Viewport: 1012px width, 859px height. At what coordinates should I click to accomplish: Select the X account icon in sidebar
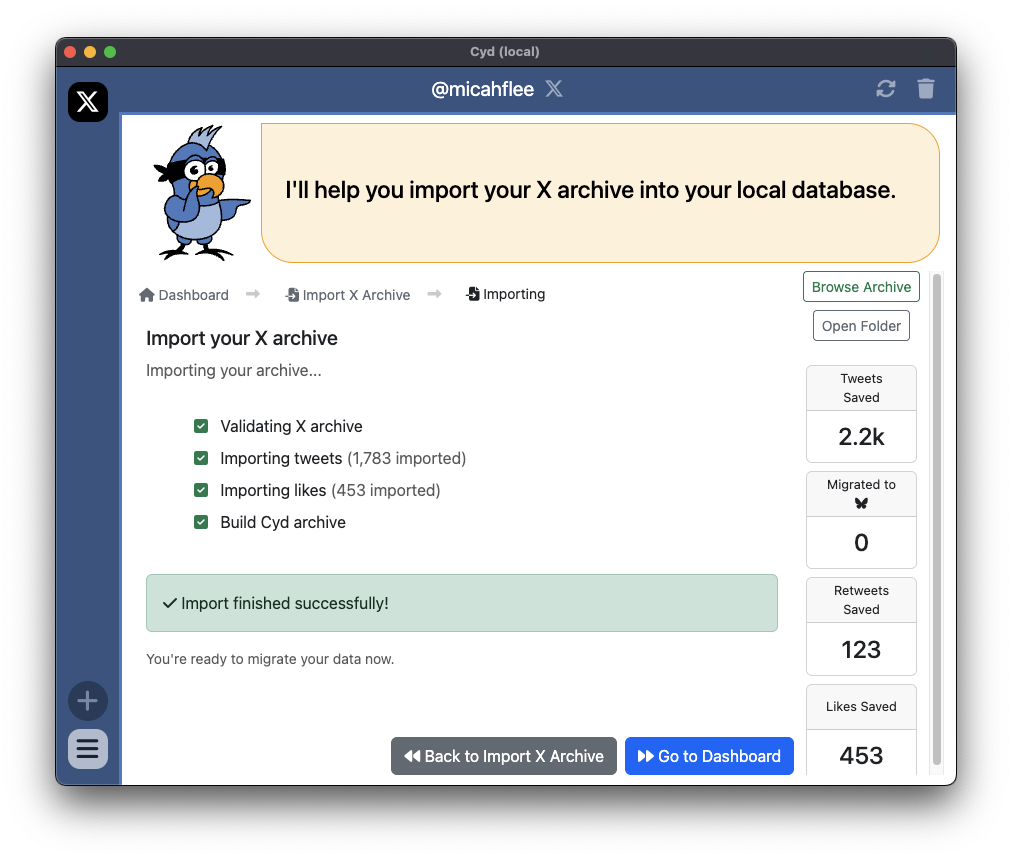(x=88, y=102)
